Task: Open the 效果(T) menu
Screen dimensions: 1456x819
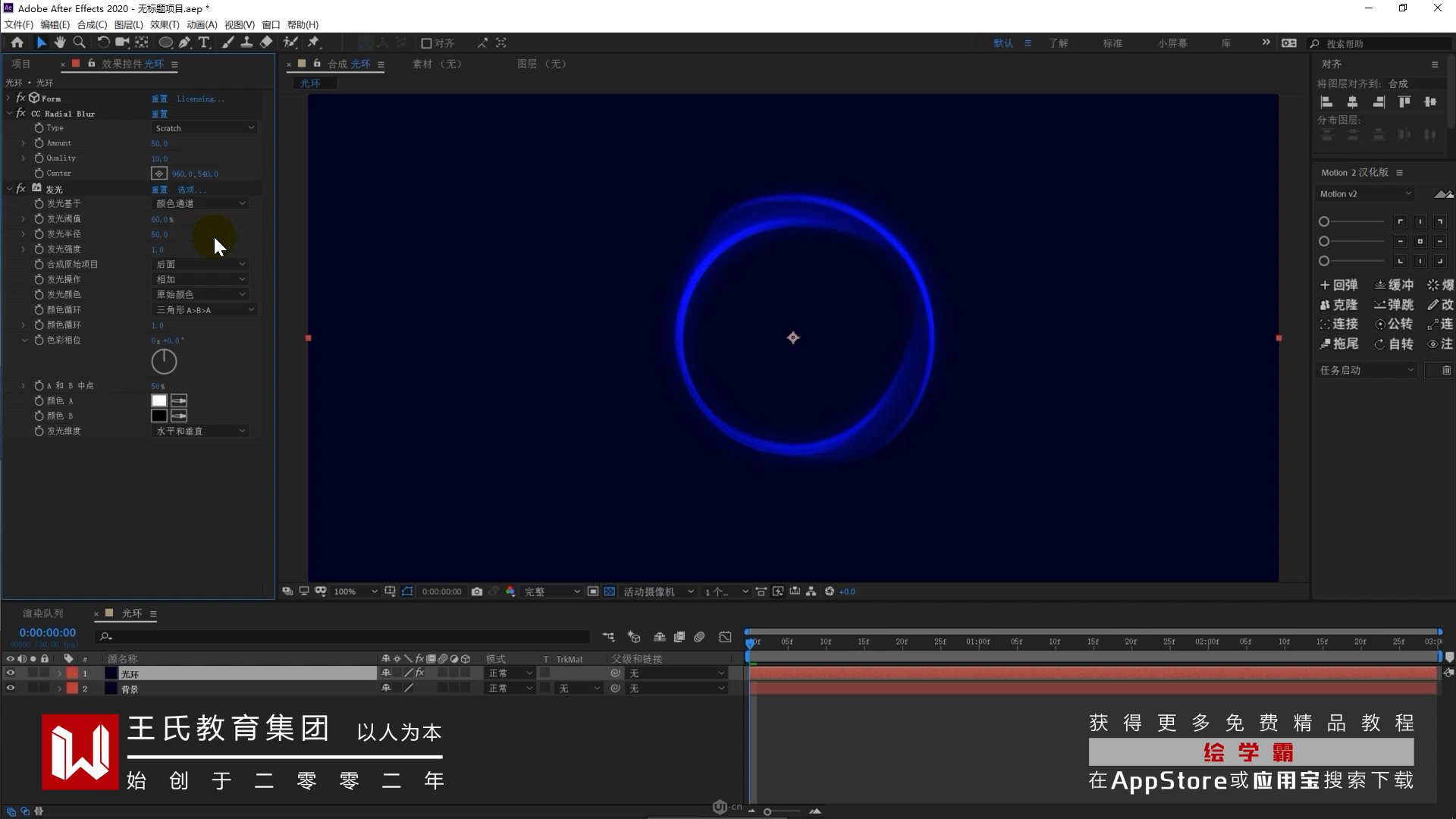Action: [x=164, y=24]
